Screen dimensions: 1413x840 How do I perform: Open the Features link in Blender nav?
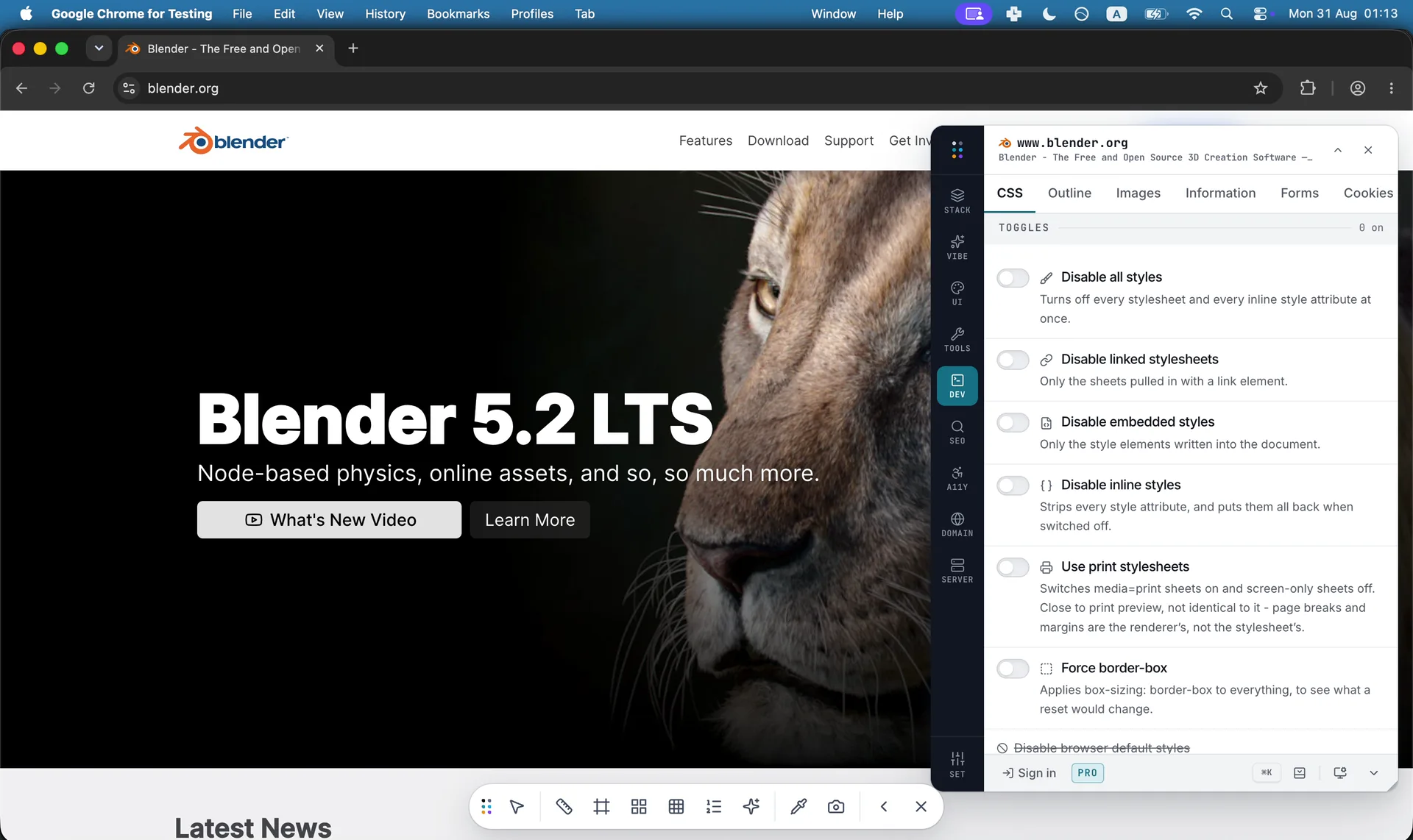[x=705, y=140]
